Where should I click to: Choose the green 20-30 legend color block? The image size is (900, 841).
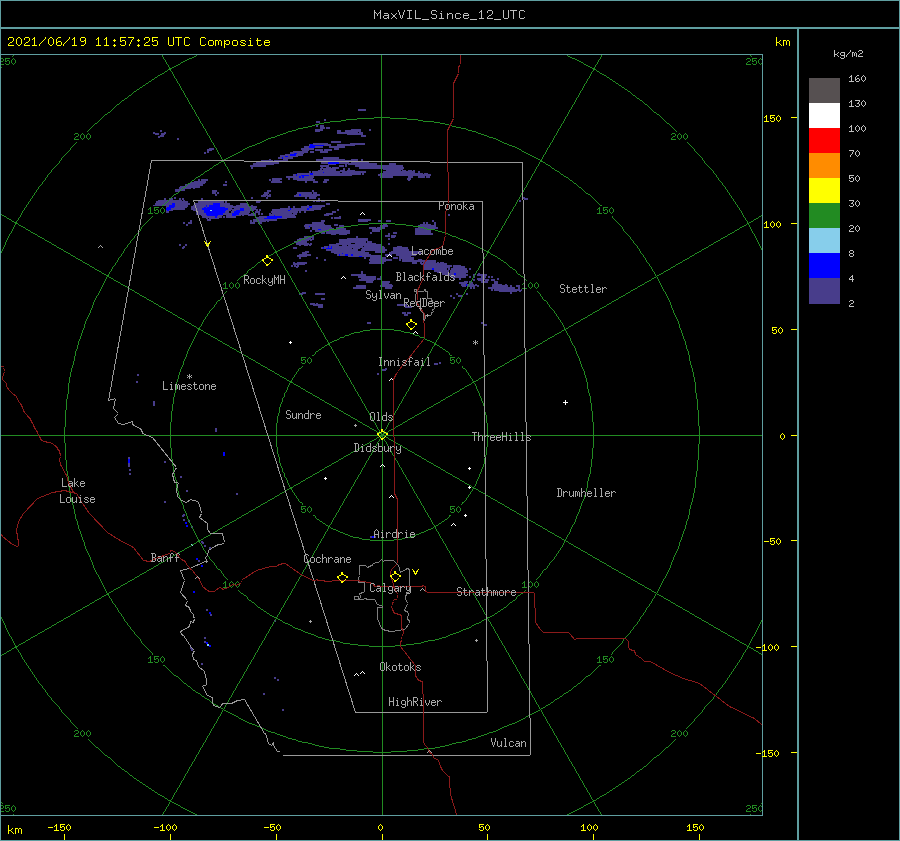click(x=824, y=216)
